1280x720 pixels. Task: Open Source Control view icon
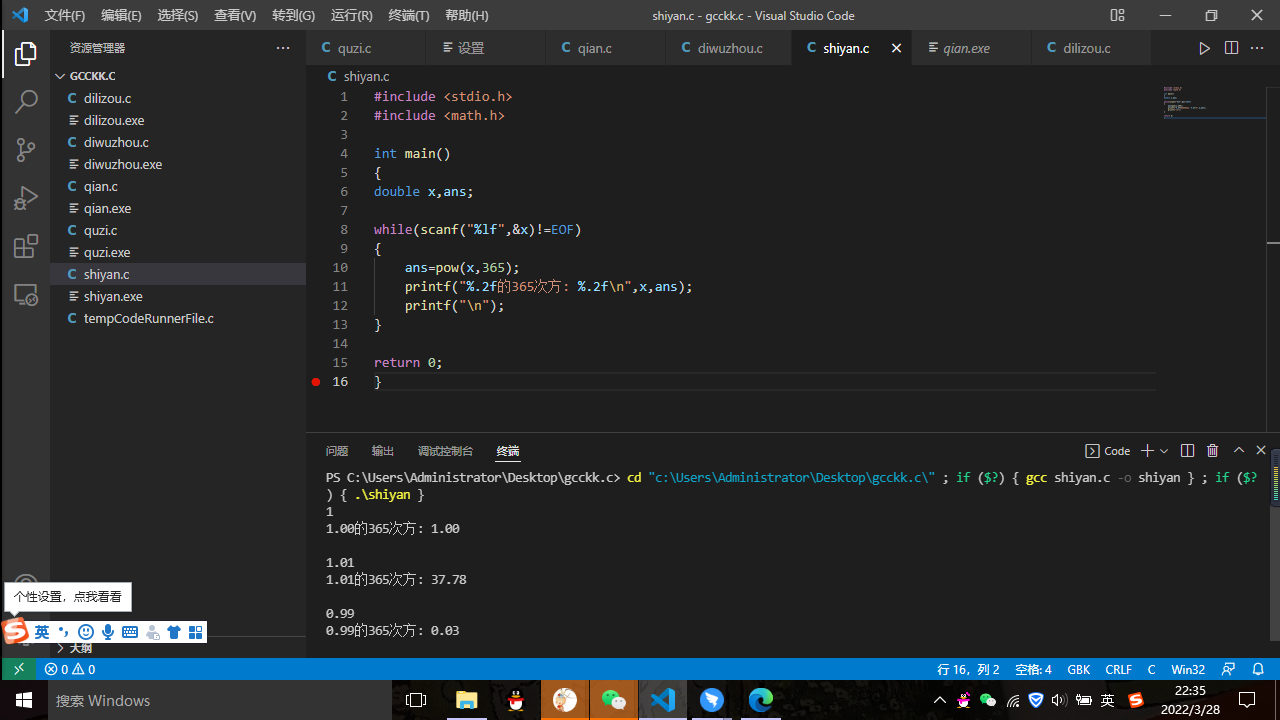pyautogui.click(x=26, y=150)
